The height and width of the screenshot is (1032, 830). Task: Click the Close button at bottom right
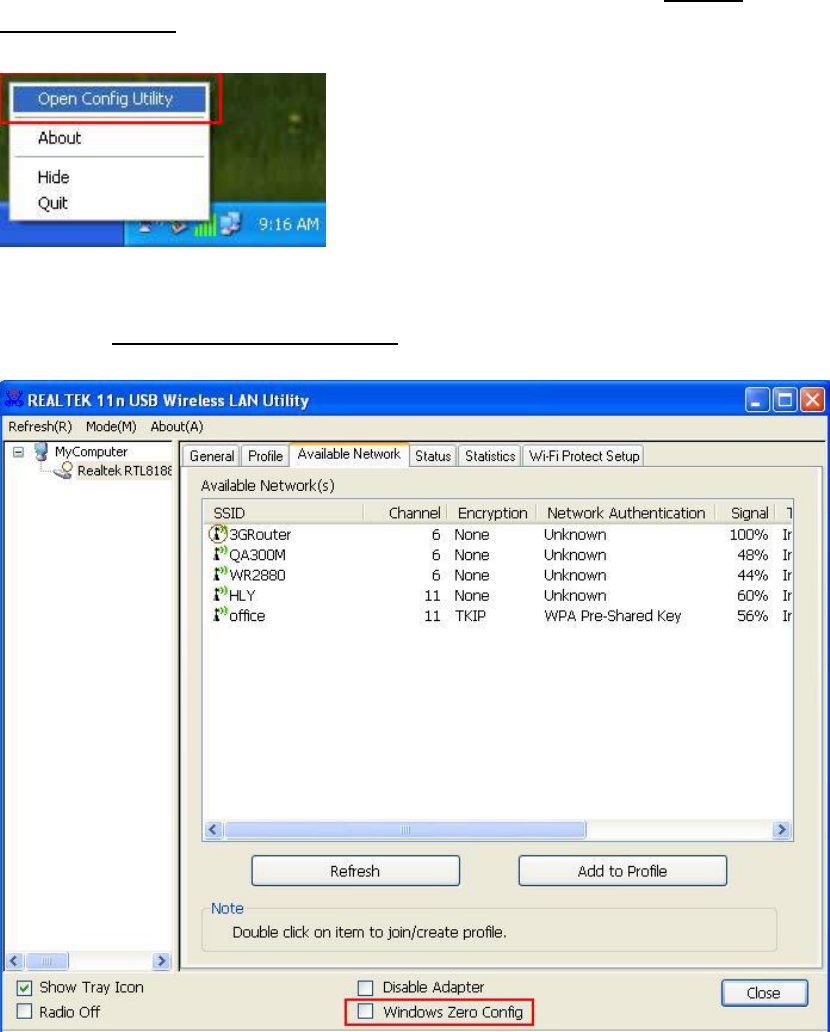click(x=764, y=993)
